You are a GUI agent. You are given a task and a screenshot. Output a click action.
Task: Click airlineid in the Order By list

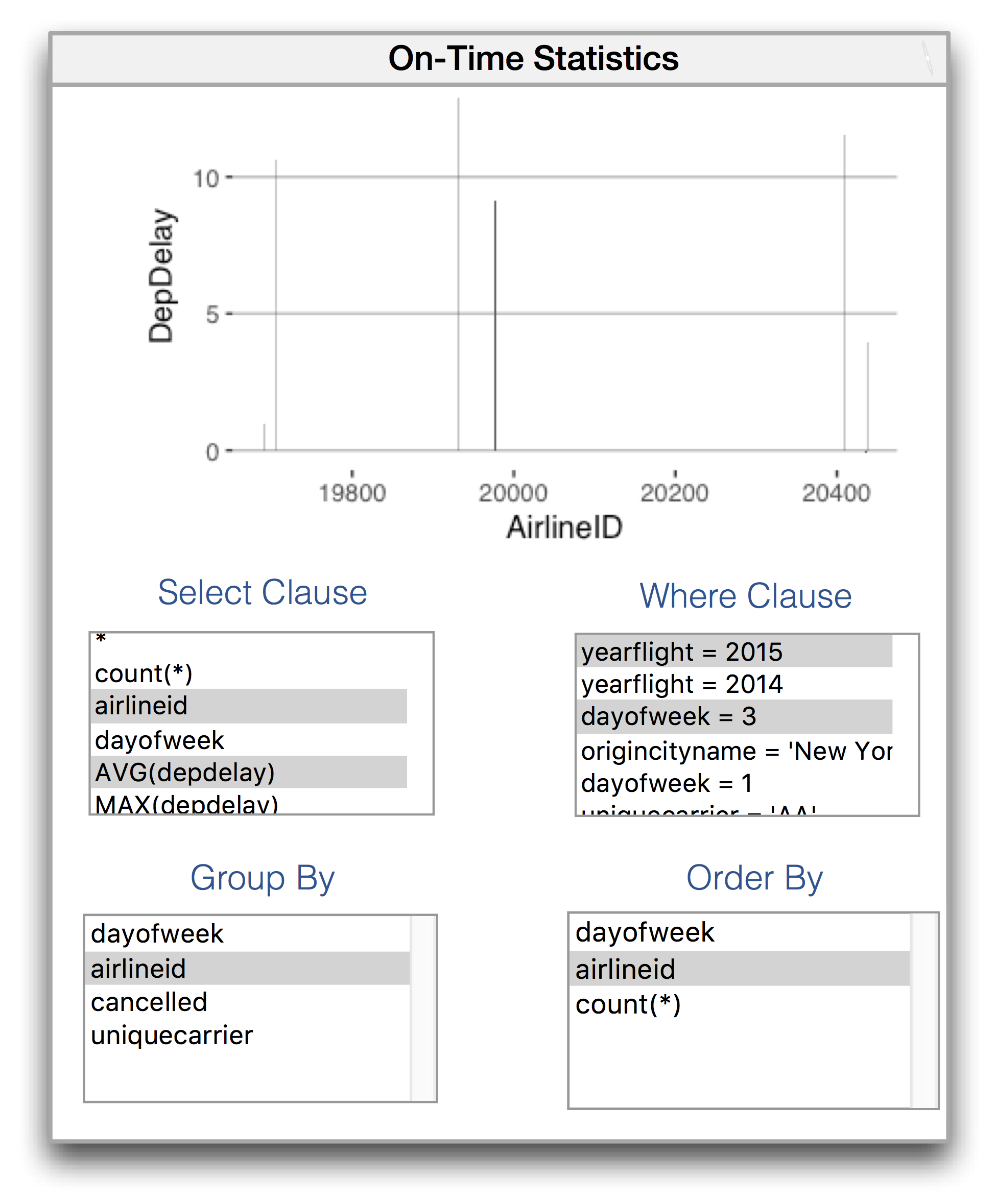point(625,970)
